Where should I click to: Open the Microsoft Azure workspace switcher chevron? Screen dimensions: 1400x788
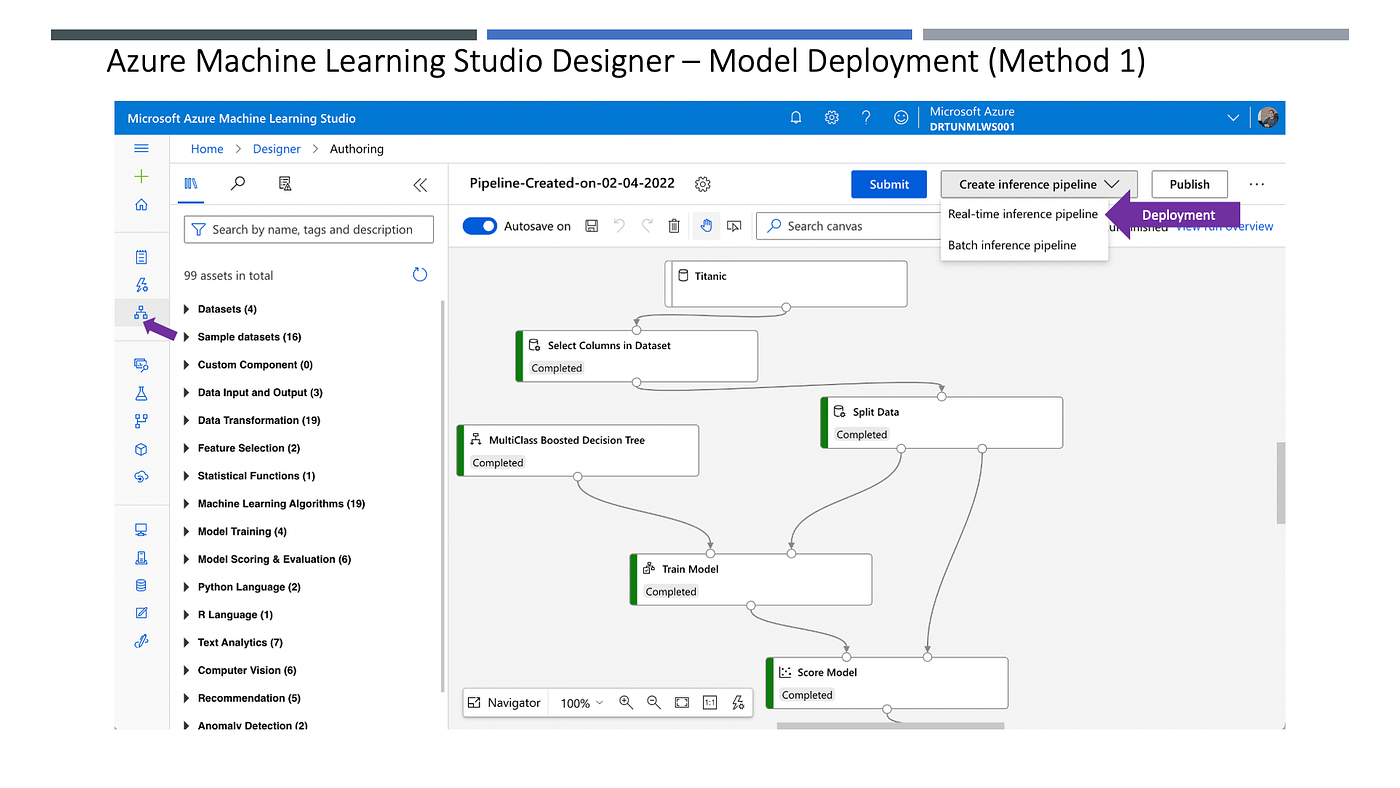(1233, 118)
